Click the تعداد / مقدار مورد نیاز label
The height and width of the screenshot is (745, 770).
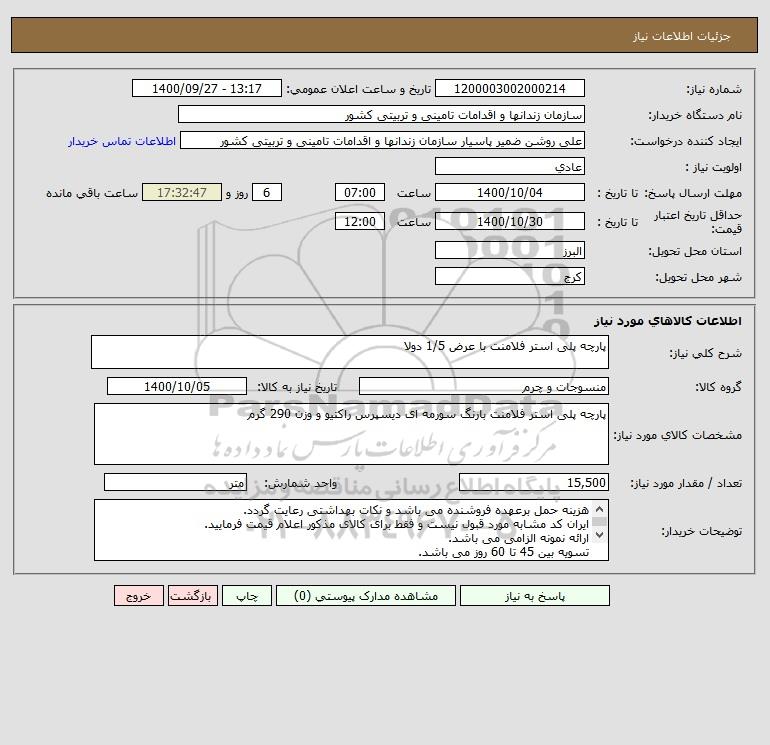click(686, 483)
